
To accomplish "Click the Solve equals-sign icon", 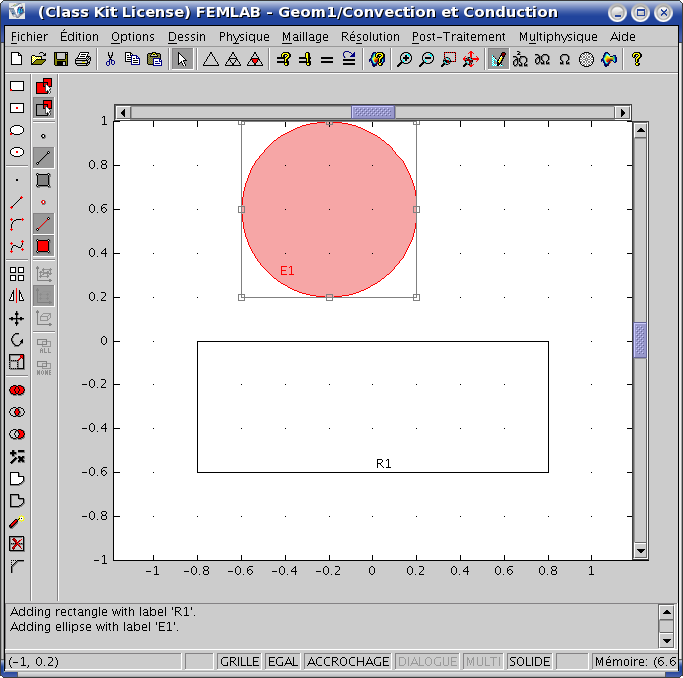I will 326,59.
